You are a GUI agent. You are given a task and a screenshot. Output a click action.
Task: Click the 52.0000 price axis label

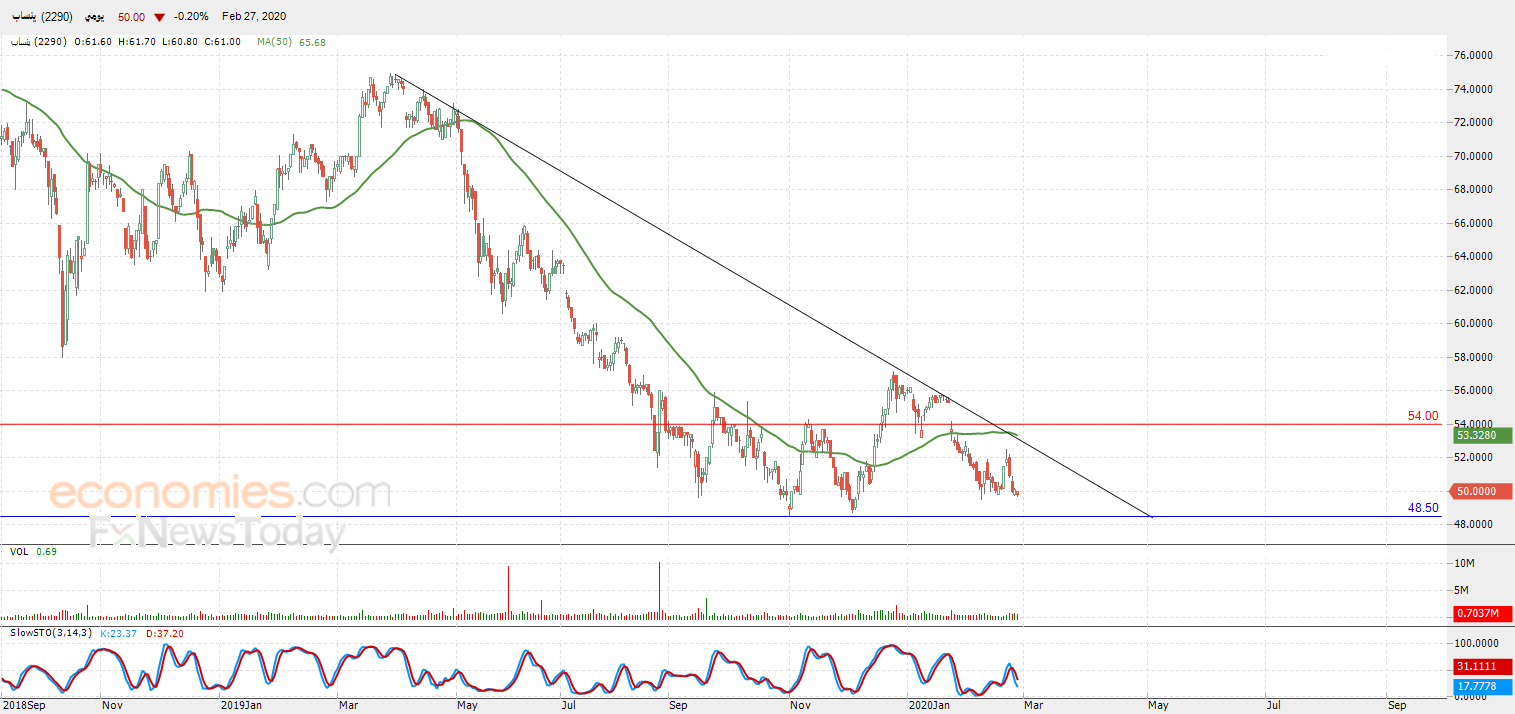coord(1475,457)
